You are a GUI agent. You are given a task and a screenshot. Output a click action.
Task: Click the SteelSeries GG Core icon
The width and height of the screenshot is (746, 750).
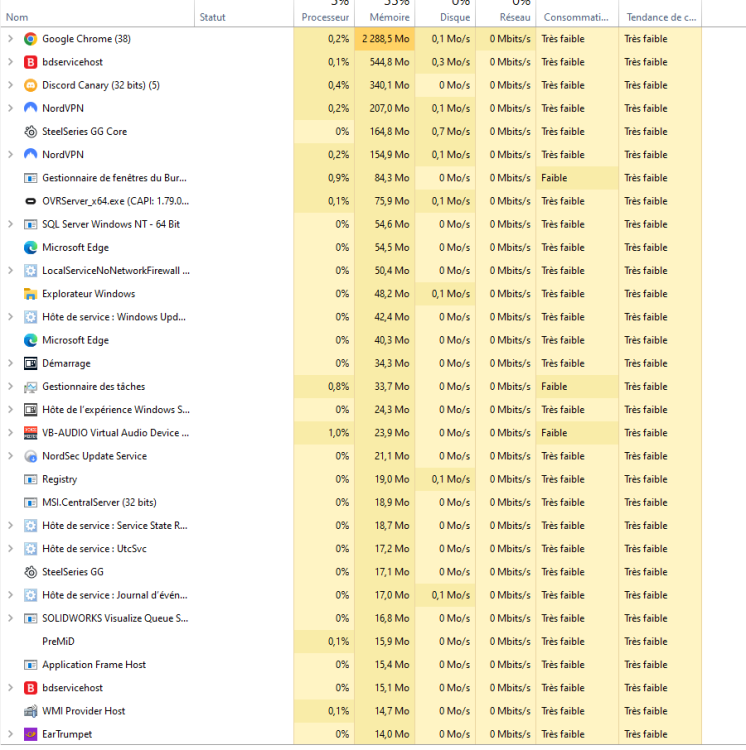coord(30,132)
